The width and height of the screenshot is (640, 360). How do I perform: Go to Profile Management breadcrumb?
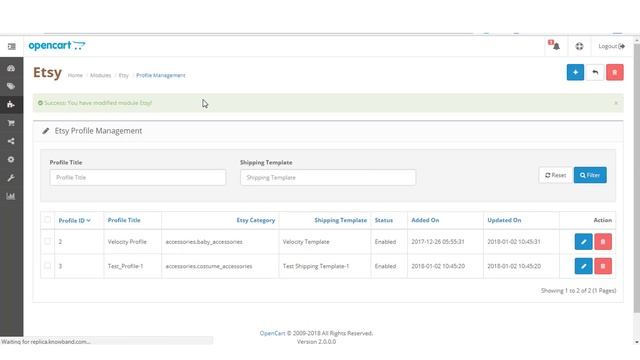click(x=161, y=75)
